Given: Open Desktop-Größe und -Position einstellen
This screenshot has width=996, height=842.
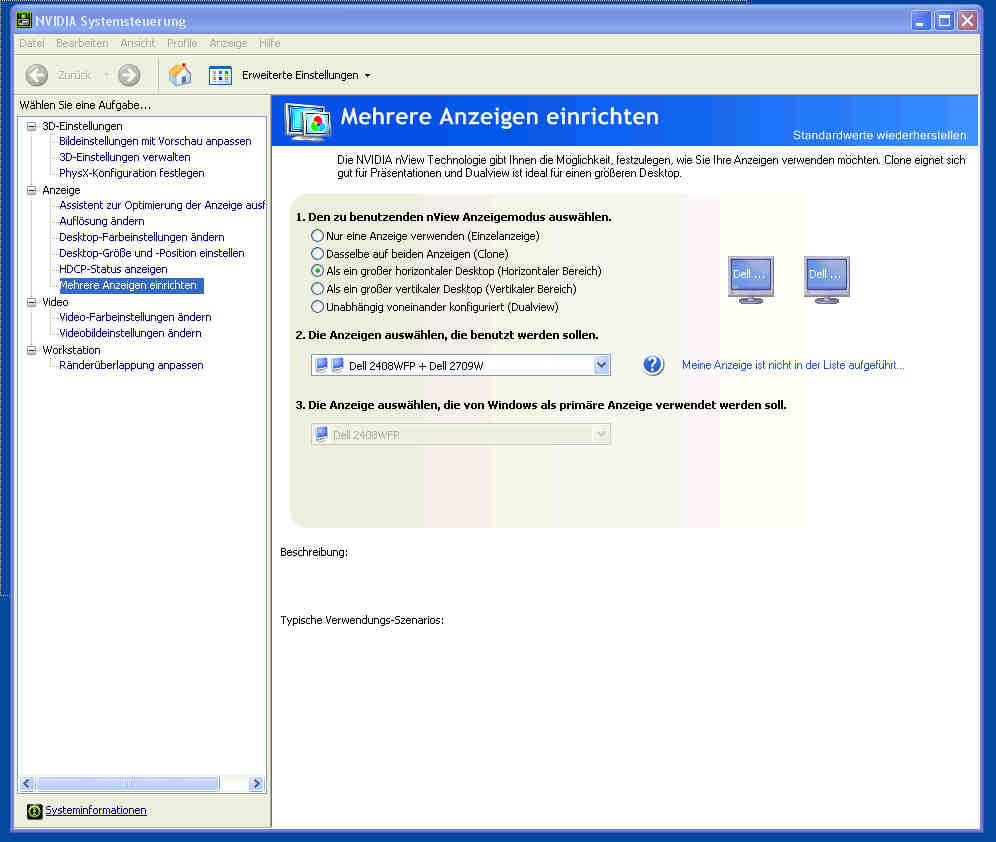Looking at the screenshot, I should click(152, 253).
